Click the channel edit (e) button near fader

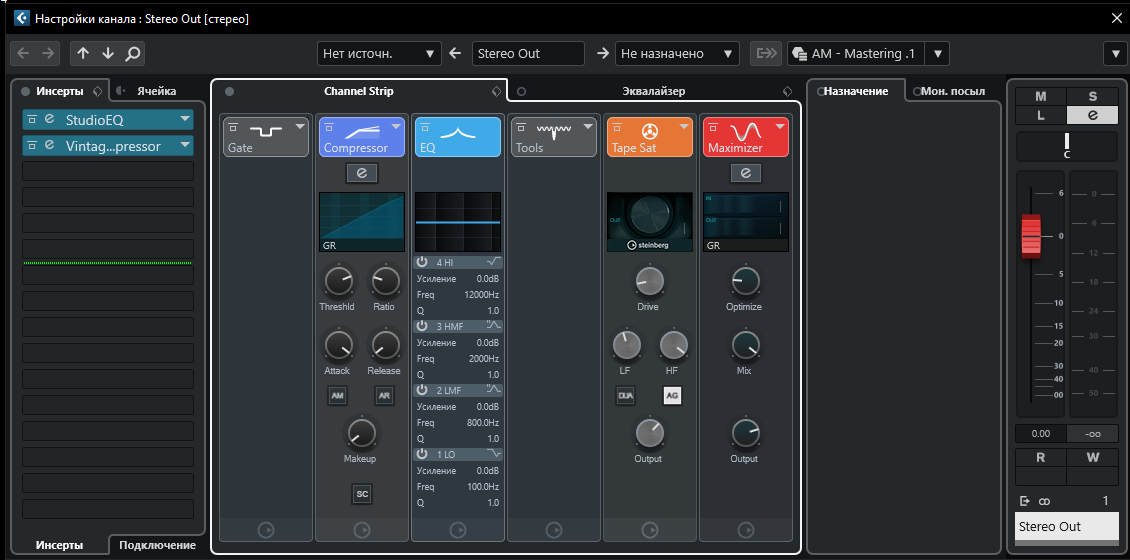point(1093,115)
